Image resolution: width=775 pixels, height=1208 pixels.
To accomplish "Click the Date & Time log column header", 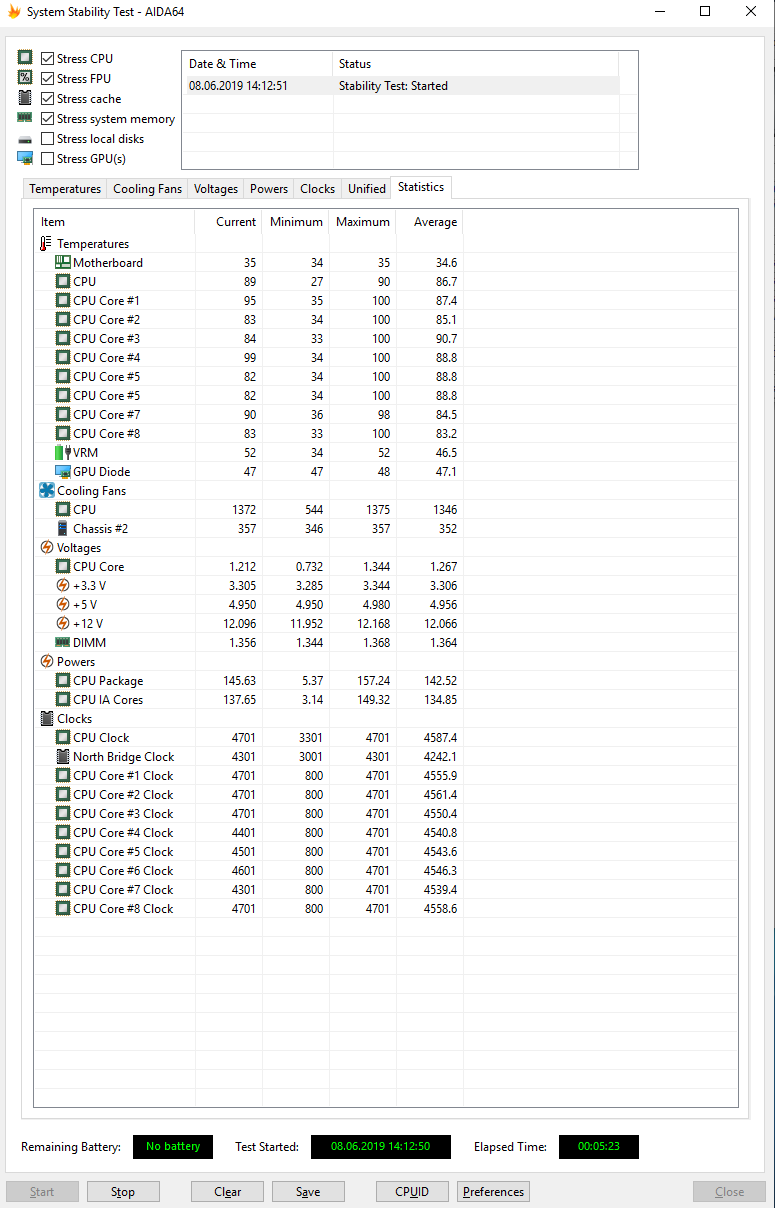I will [x=257, y=64].
